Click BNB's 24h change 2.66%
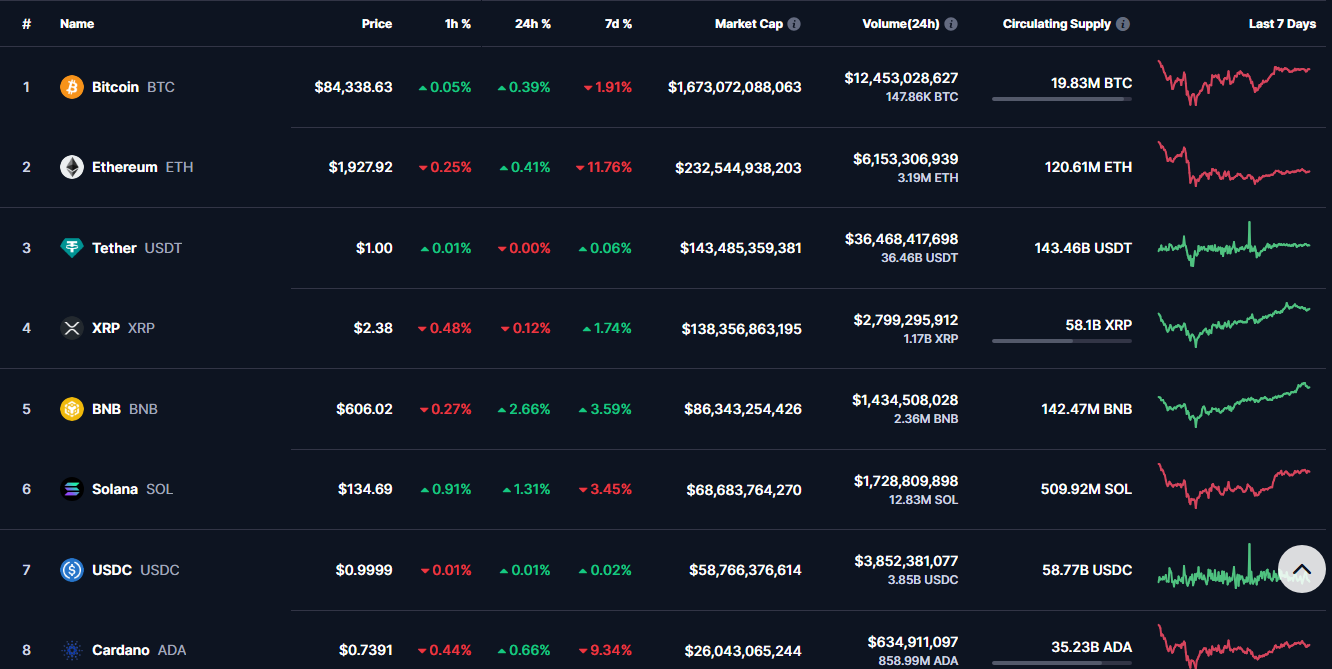The image size is (1332, 669). (x=524, y=409)
